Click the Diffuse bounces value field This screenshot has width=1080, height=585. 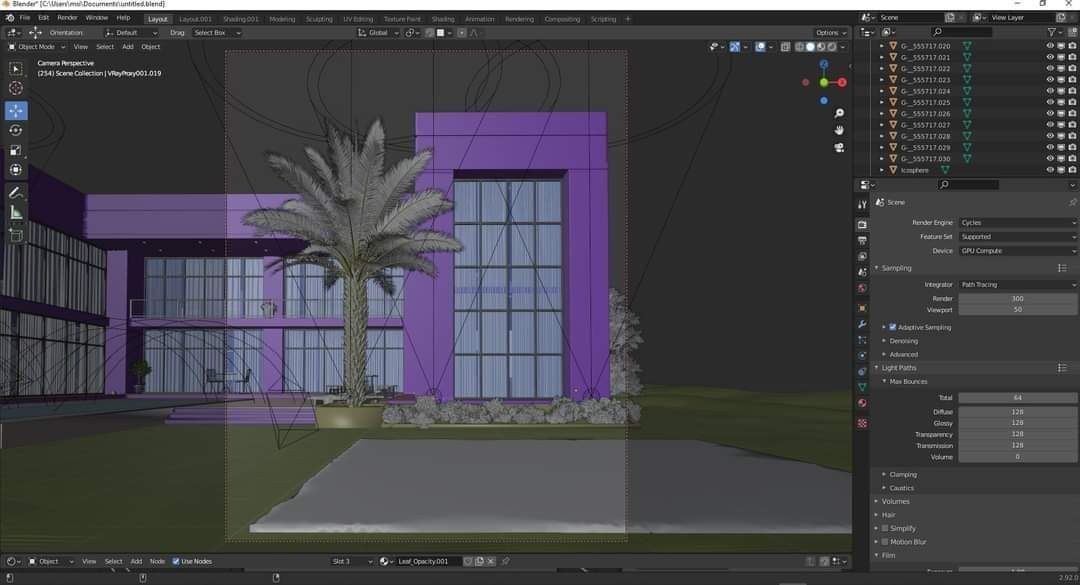pyautogui.click(x=1018, y=411)
